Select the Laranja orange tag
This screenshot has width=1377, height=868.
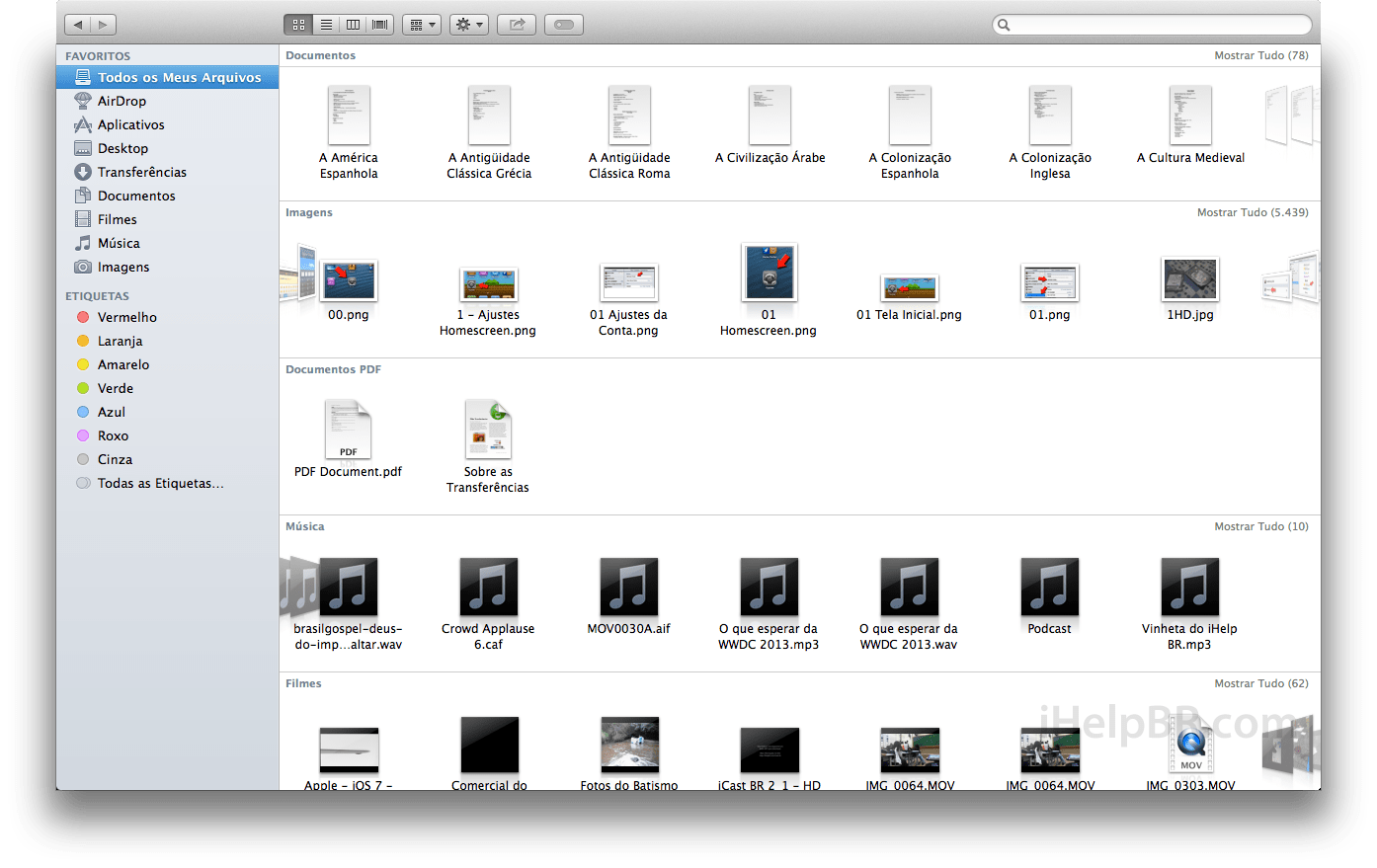click(168, 341)
